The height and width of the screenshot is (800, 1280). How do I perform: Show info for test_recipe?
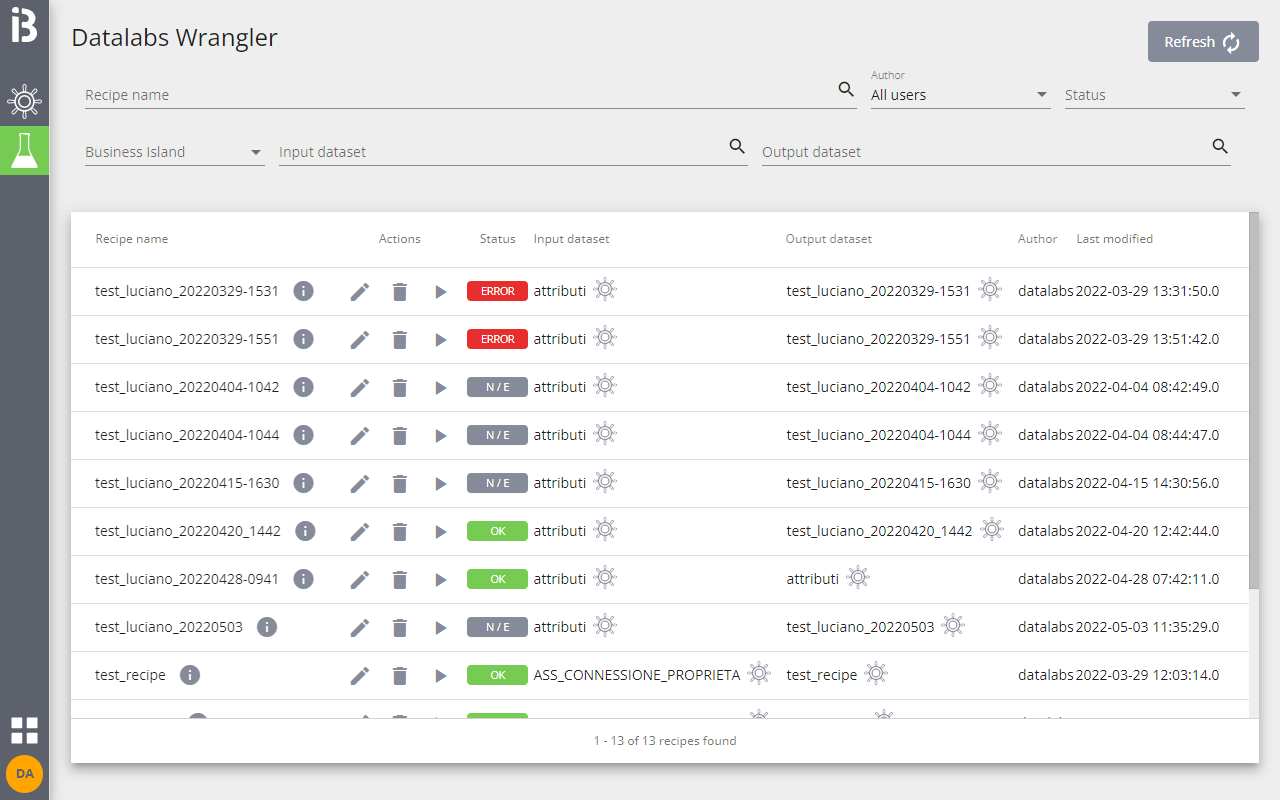190,675
